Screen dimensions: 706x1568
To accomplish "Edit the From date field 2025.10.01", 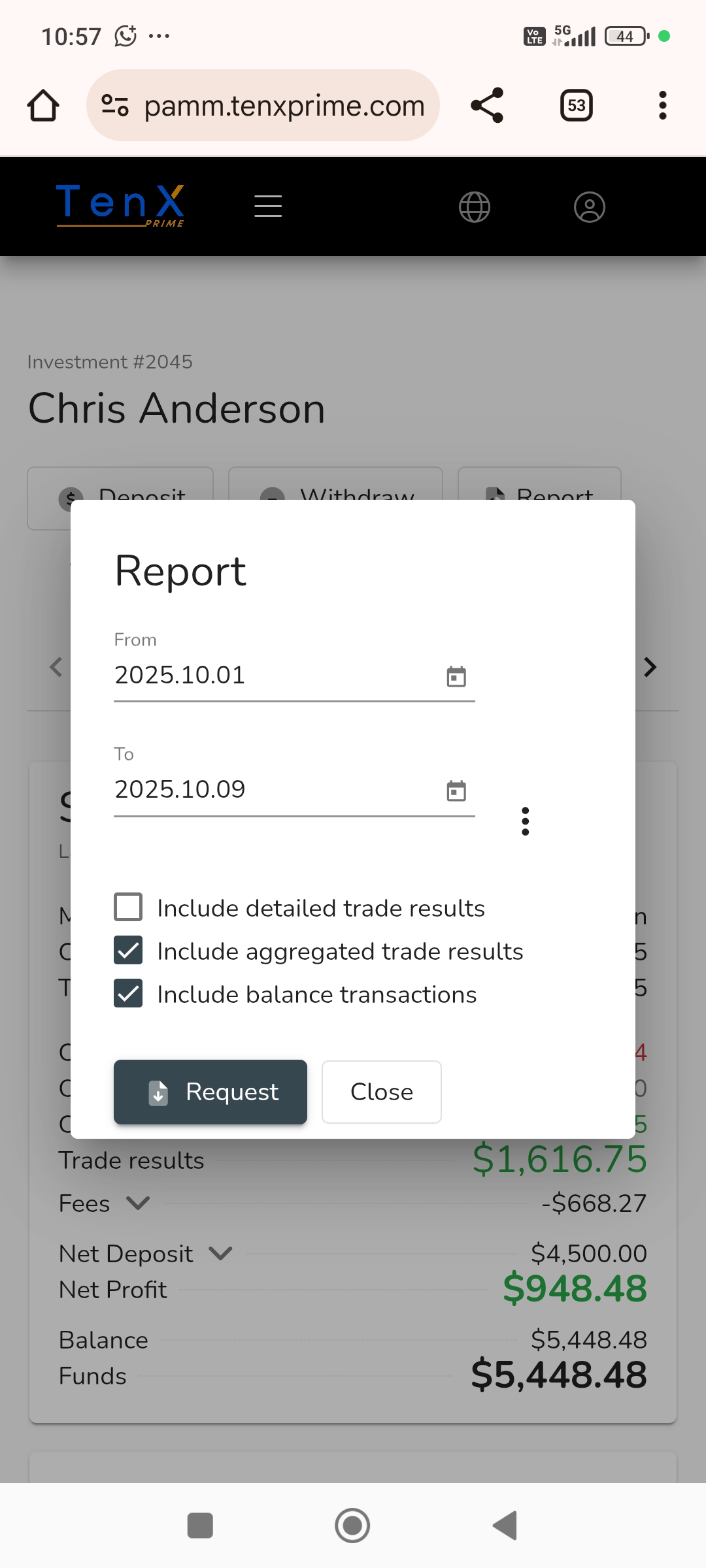I will 275,676.
